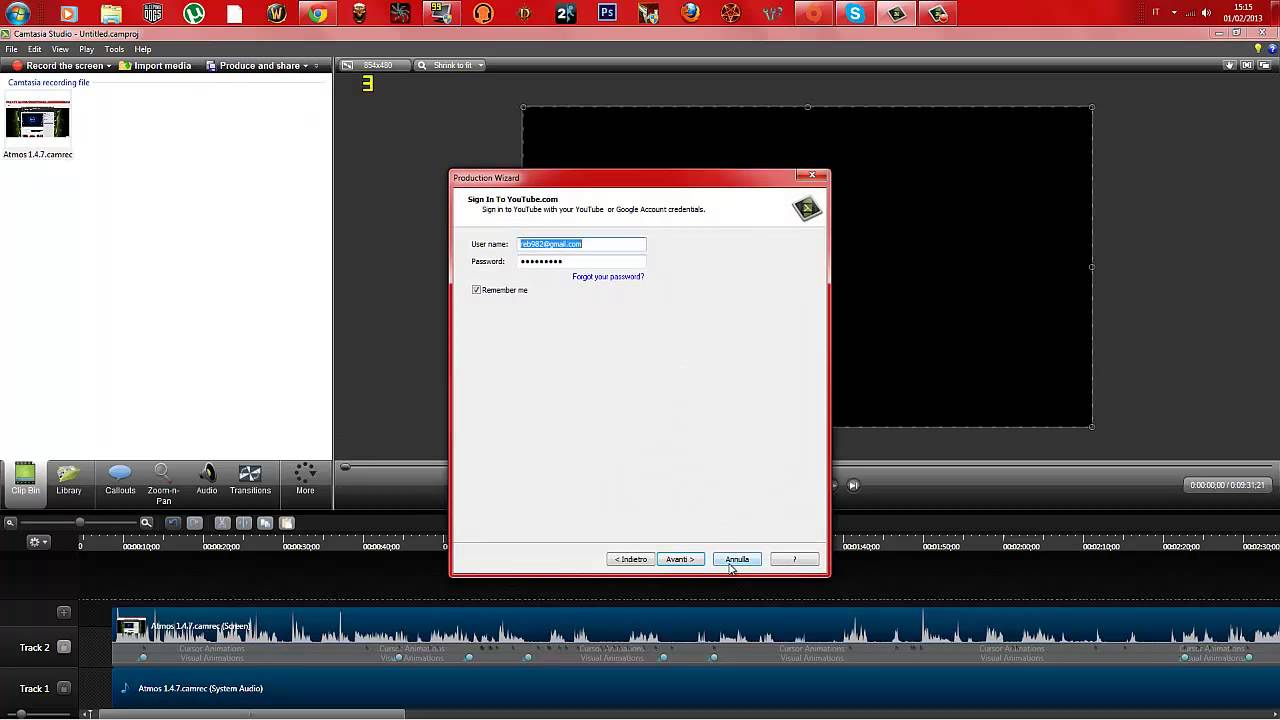The height and width of the screenshot is (720, 1280).
Task: Click the timeline zoom-out magnifier icon
Action: [x=10, y=523]
